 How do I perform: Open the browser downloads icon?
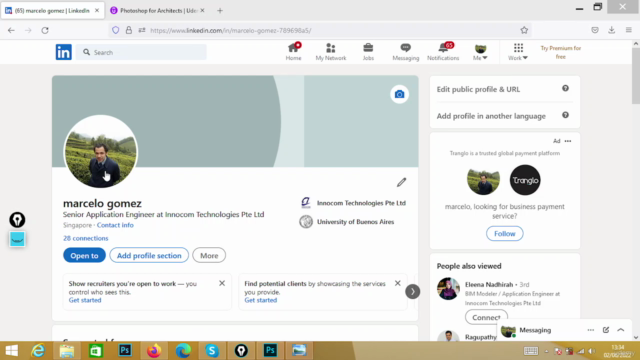[x=611, y=30]
